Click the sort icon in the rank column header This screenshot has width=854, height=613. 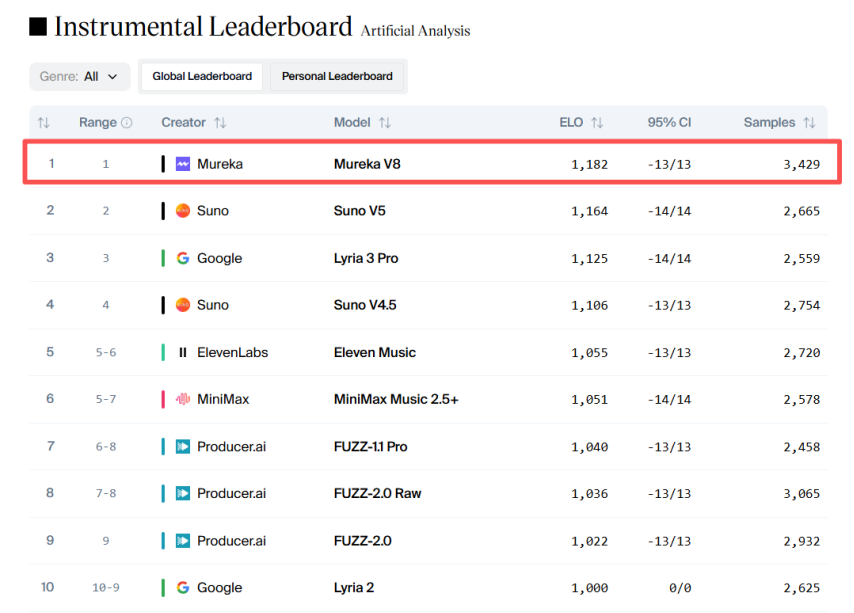click(x=43, y=123)
